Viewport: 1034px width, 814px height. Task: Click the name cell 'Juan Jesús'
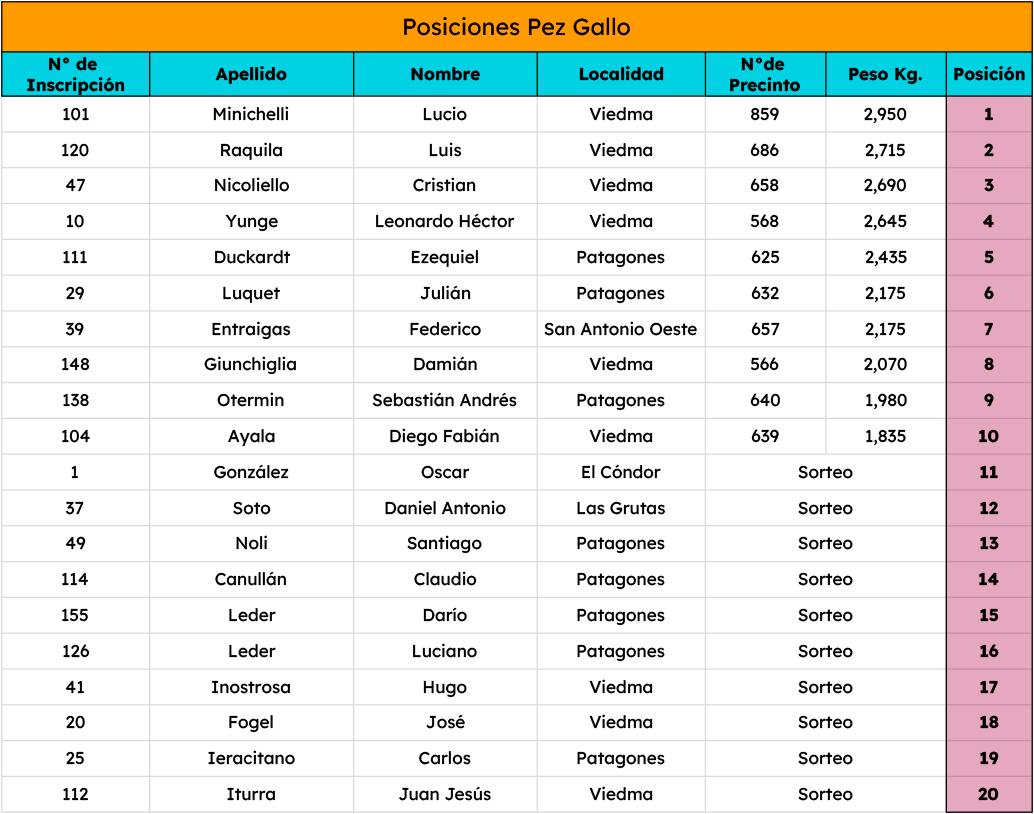(x=445, y=795)
